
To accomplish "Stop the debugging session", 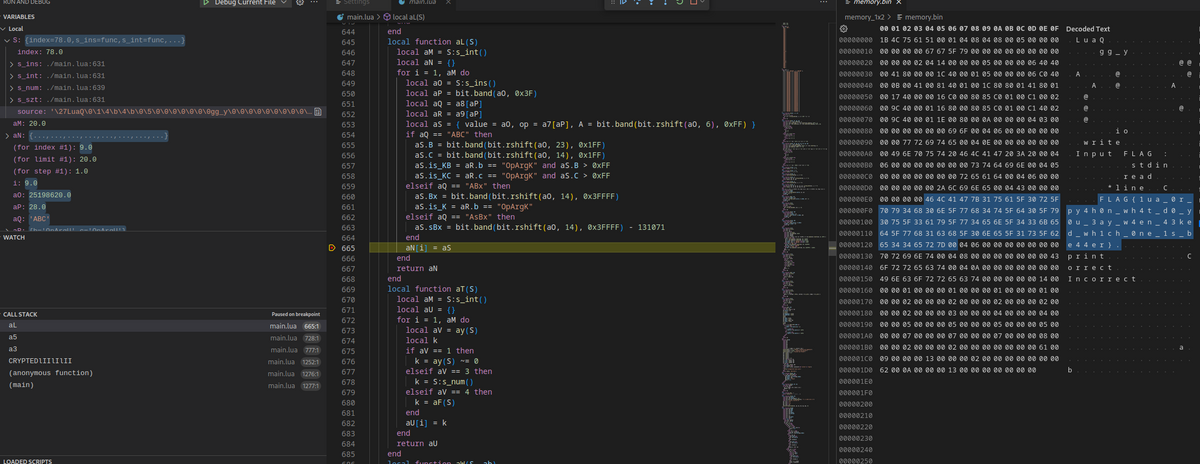I will coord(693,2).
